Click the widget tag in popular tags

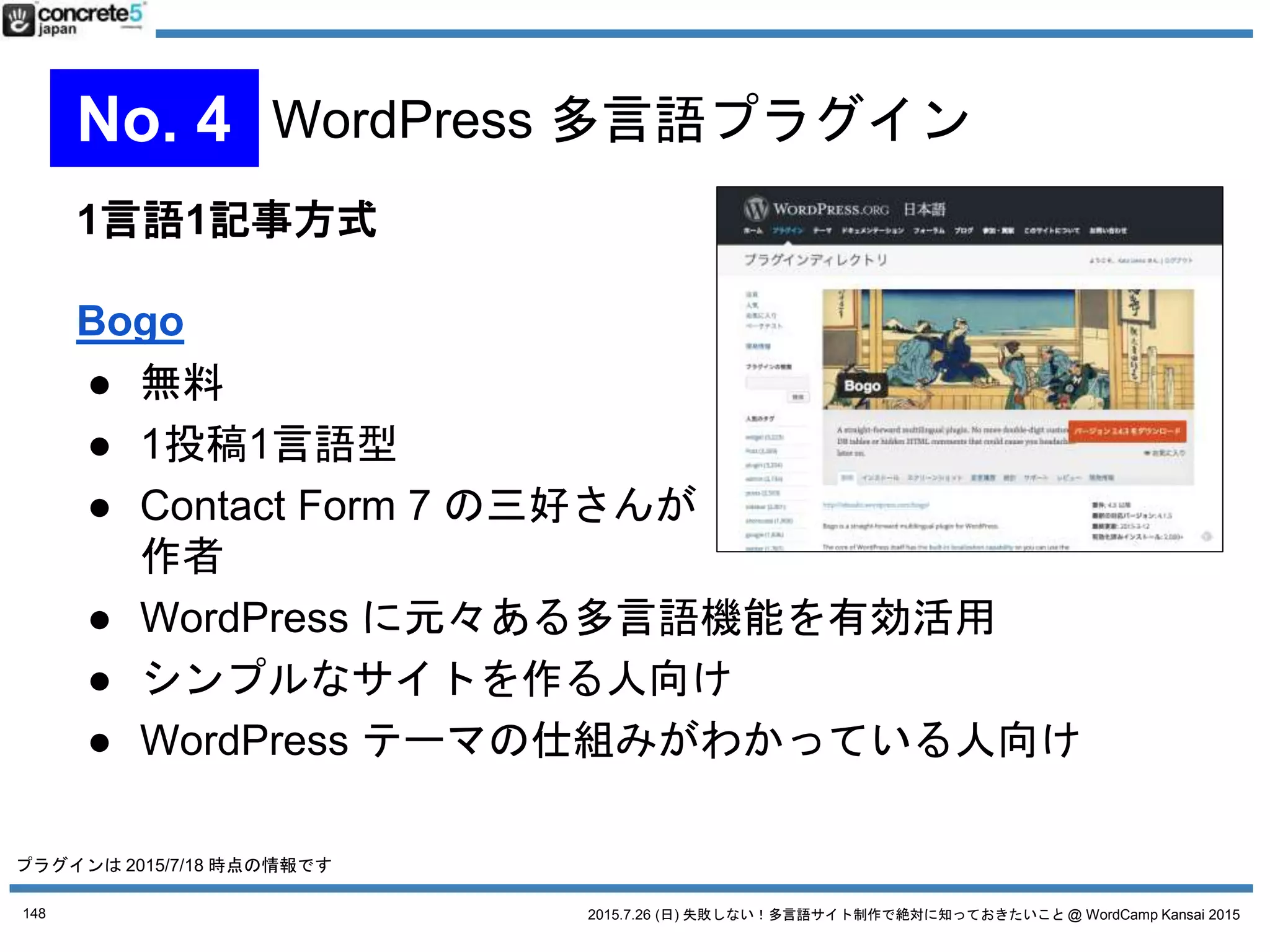pyautogui.click(x=764, y=438)
